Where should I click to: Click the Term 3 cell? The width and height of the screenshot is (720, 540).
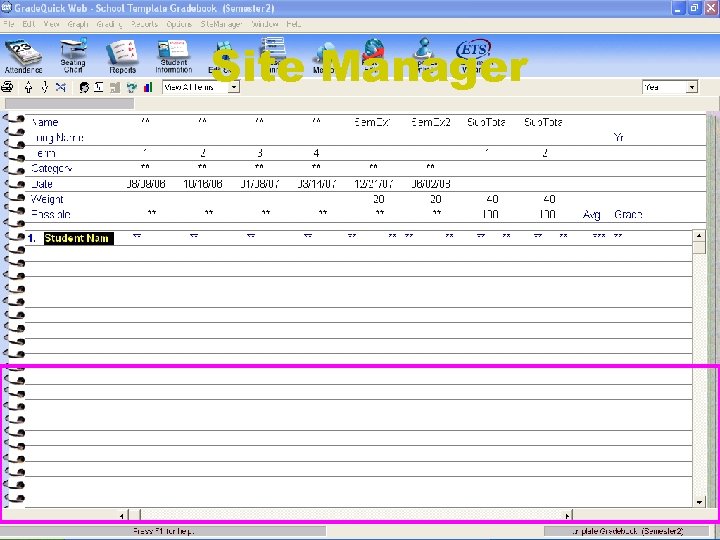pos(259,153)
